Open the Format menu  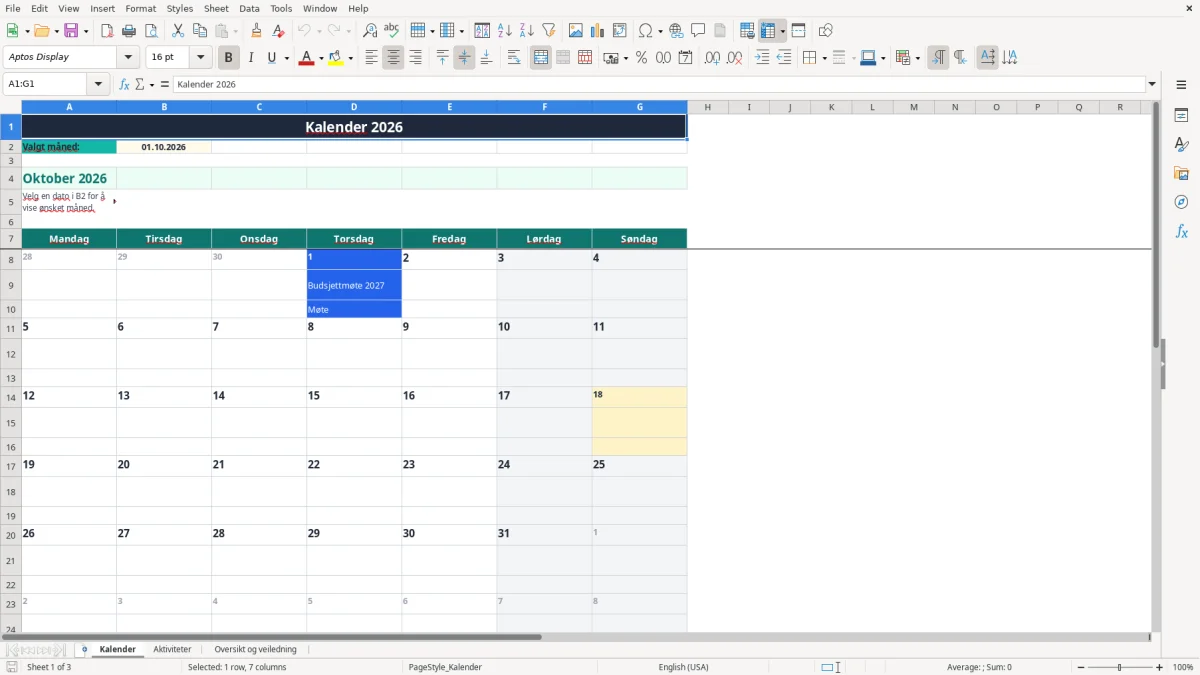pyautogui.click(x=141, y=8)
